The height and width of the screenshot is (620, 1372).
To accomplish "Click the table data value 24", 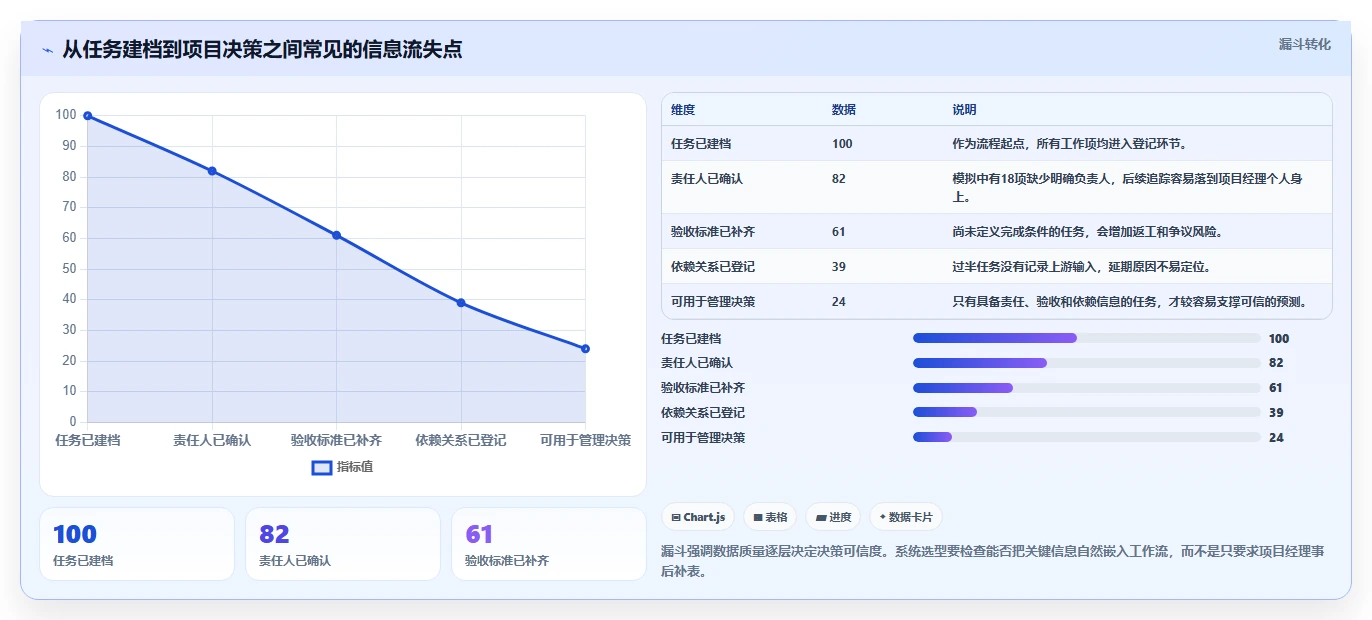I will [x=839, y=302].
